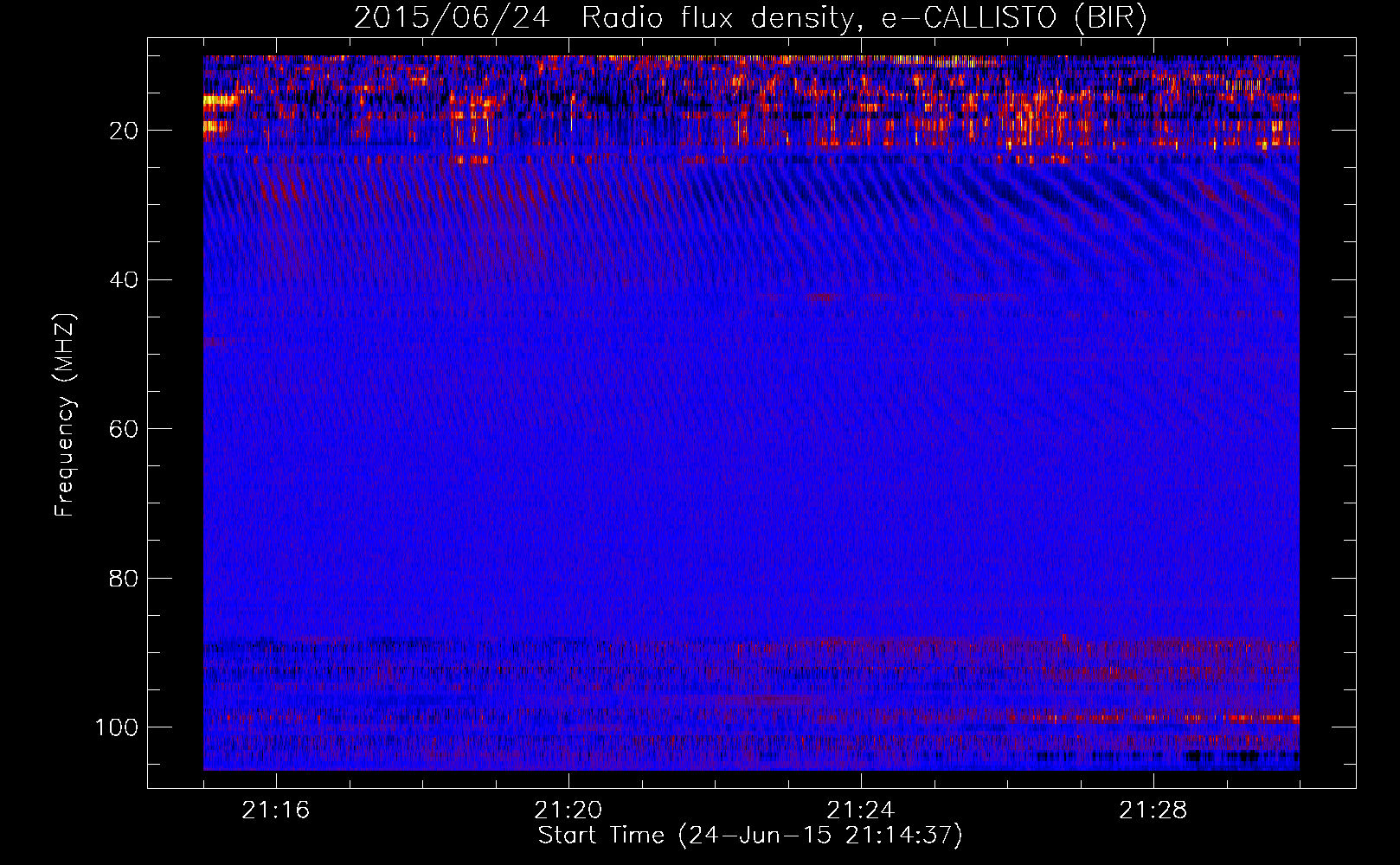This screenshot has height=865, width=1400.
Task: Click the '21:20' time tick label
Action: click(x=568, y=811)
